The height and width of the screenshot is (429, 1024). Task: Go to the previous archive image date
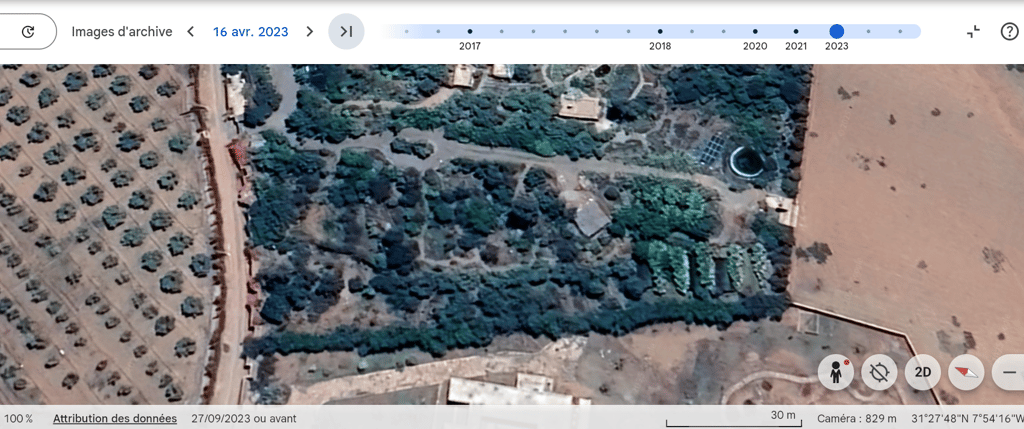[x=191, y=31]
